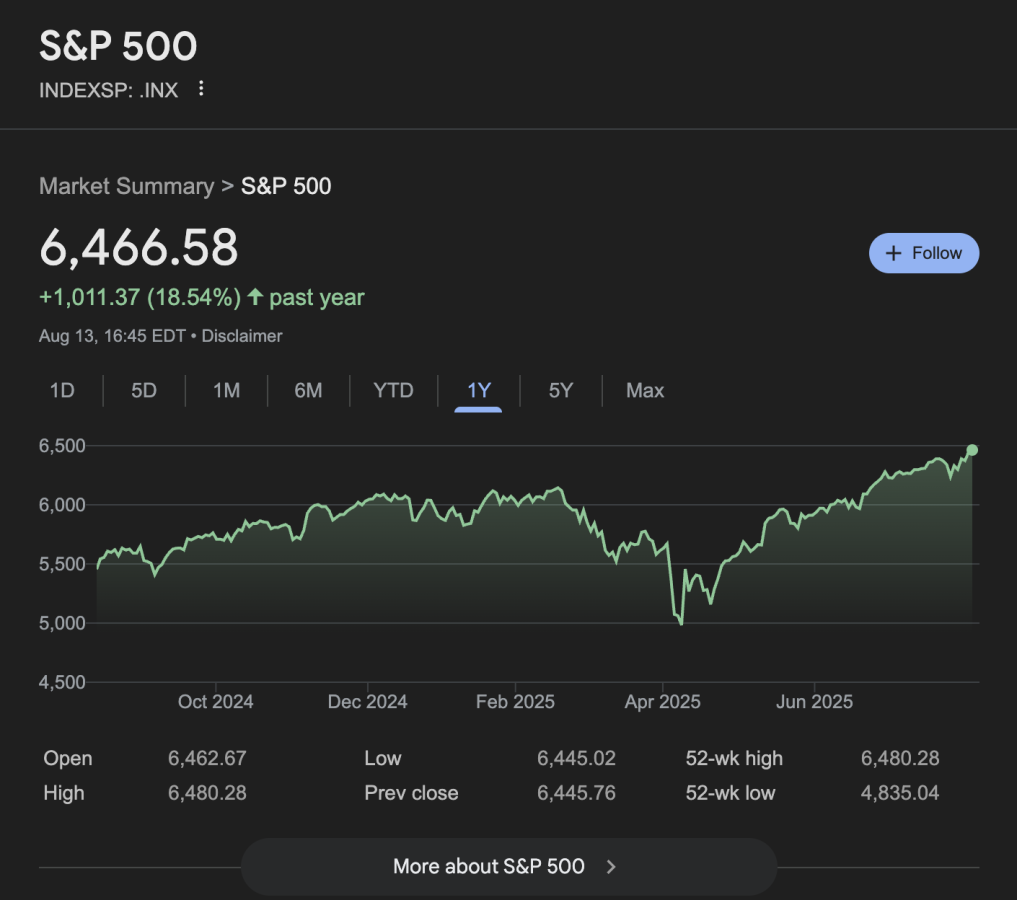The width and height of the screenshot is (1017, 900).
Task: Click the 52-wk low value 4,835.04
Action: click(900, 792)
